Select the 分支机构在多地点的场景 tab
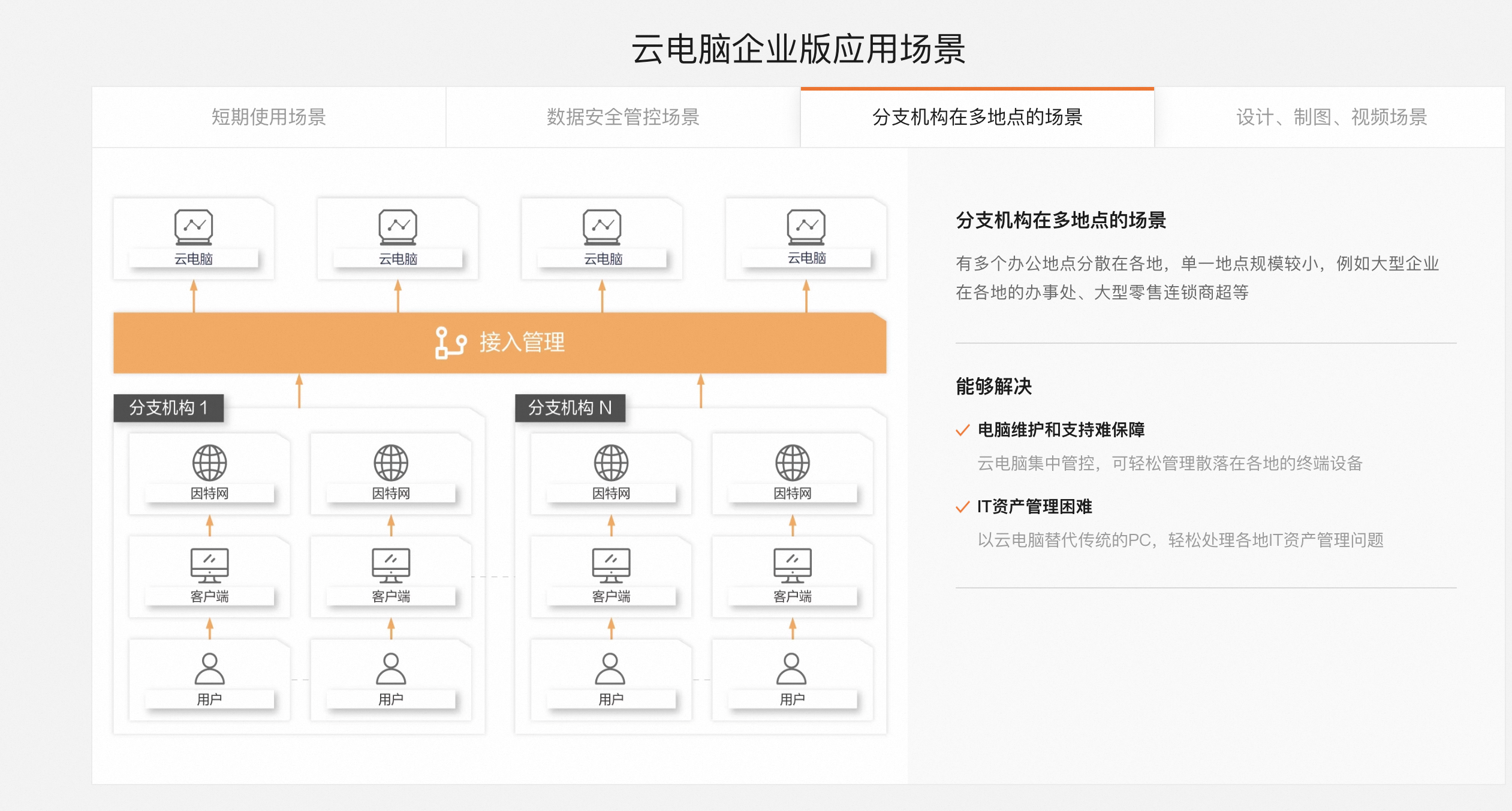The height and width of the screenshot is (811, 1512). (x=977, y=117)
